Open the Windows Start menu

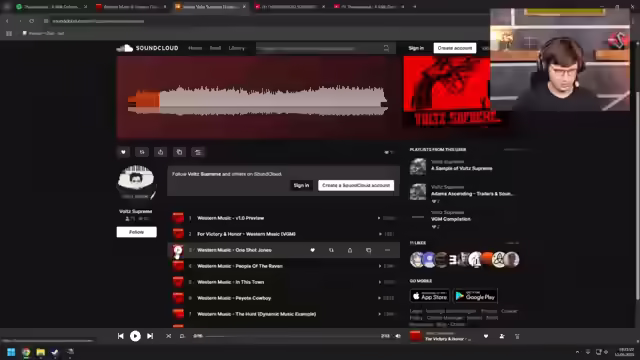11,352
